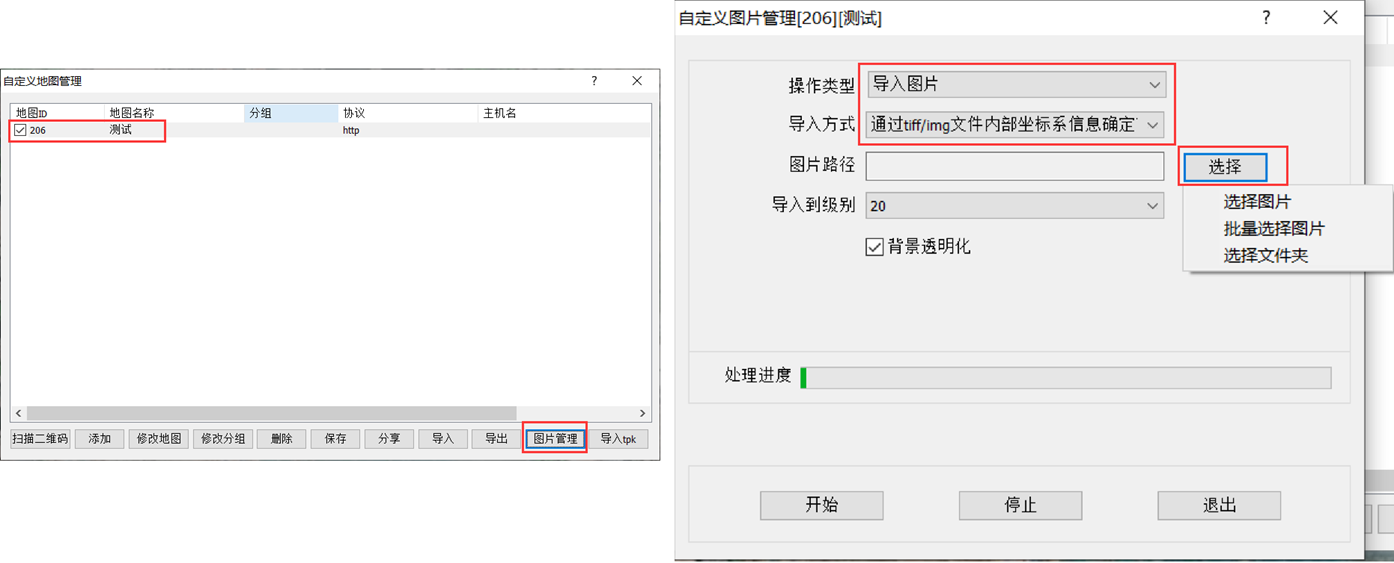The image size is (1394, 563).
Task: Open the 操作类型 dropdown
Action: click(x=1015, y=85)
